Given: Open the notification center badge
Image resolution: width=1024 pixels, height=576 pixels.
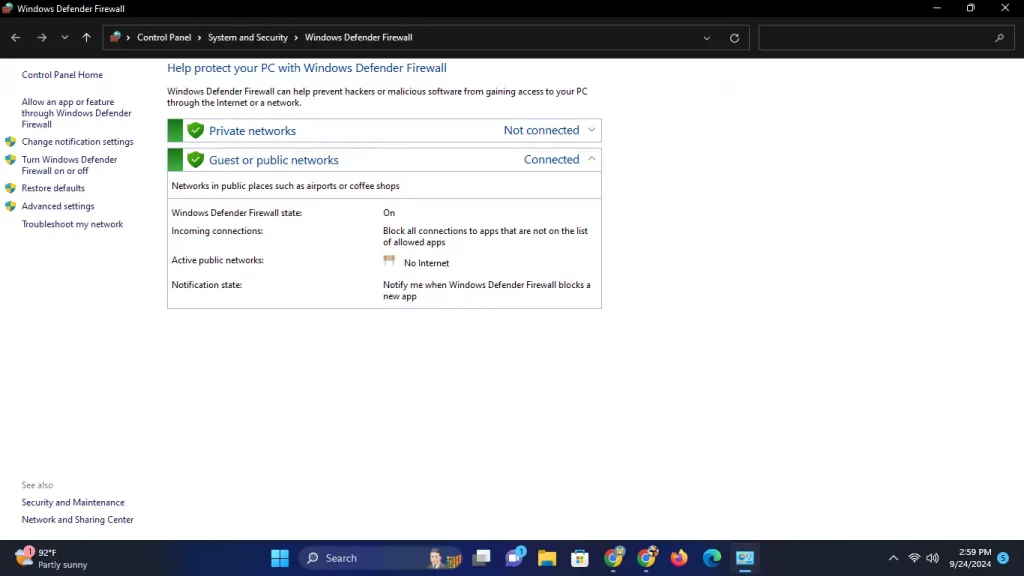Looking at the screenshot, I should [x=1004, y=558].
